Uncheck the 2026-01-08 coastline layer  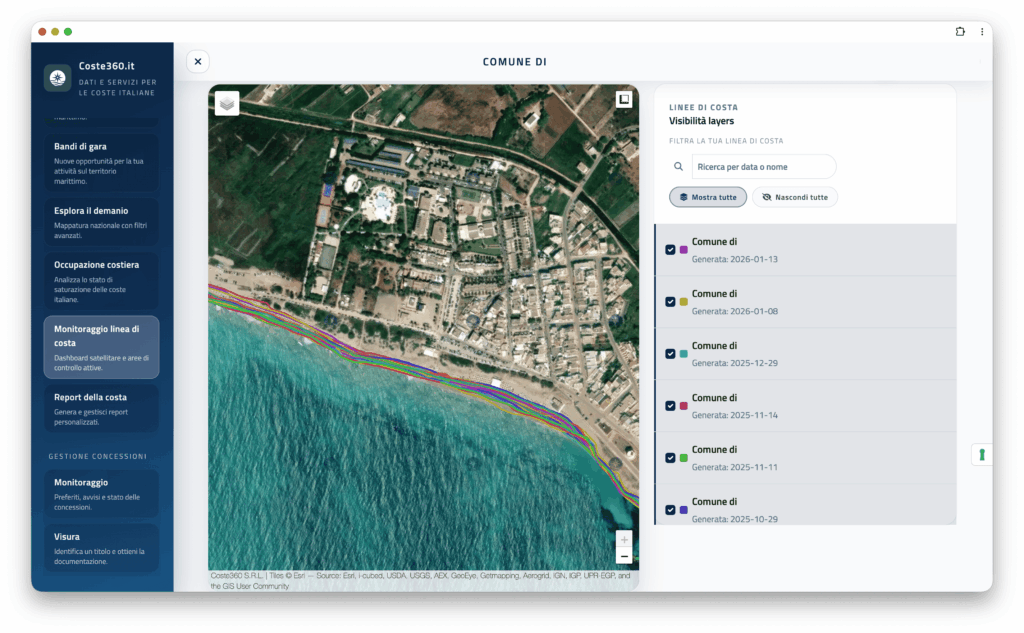[x=670, y=302]
